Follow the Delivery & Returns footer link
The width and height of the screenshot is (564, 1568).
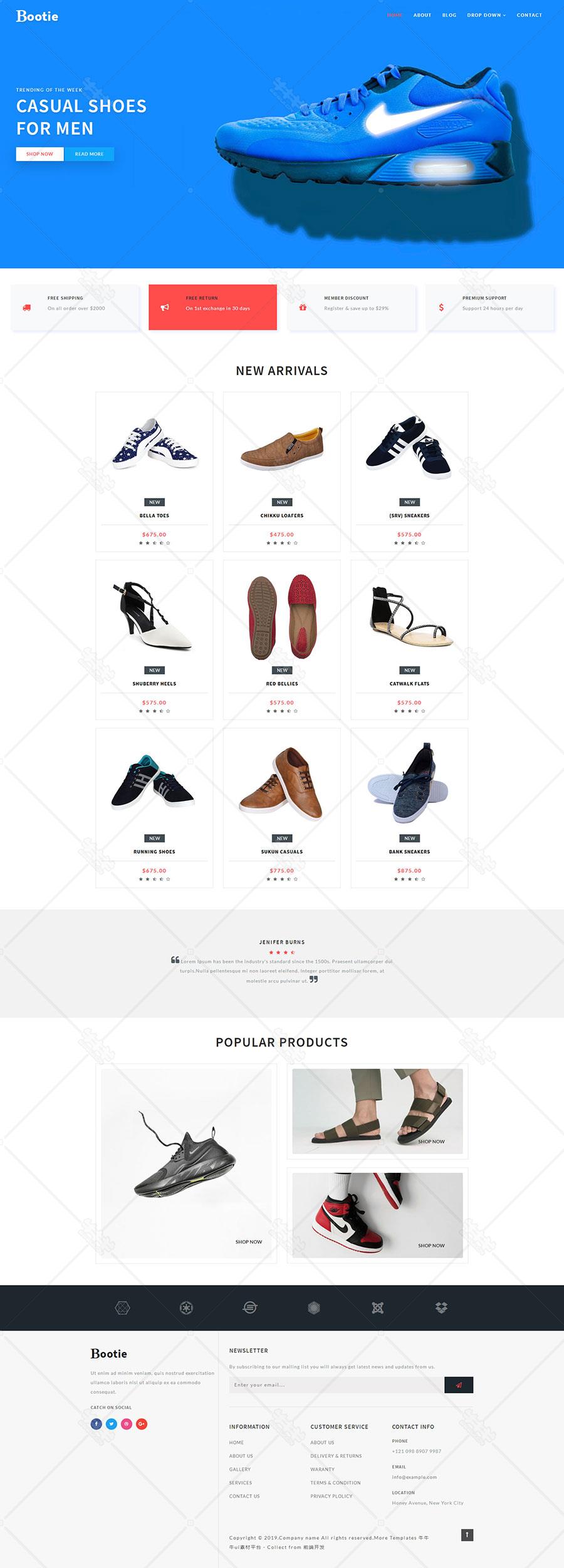[336, 1456]
